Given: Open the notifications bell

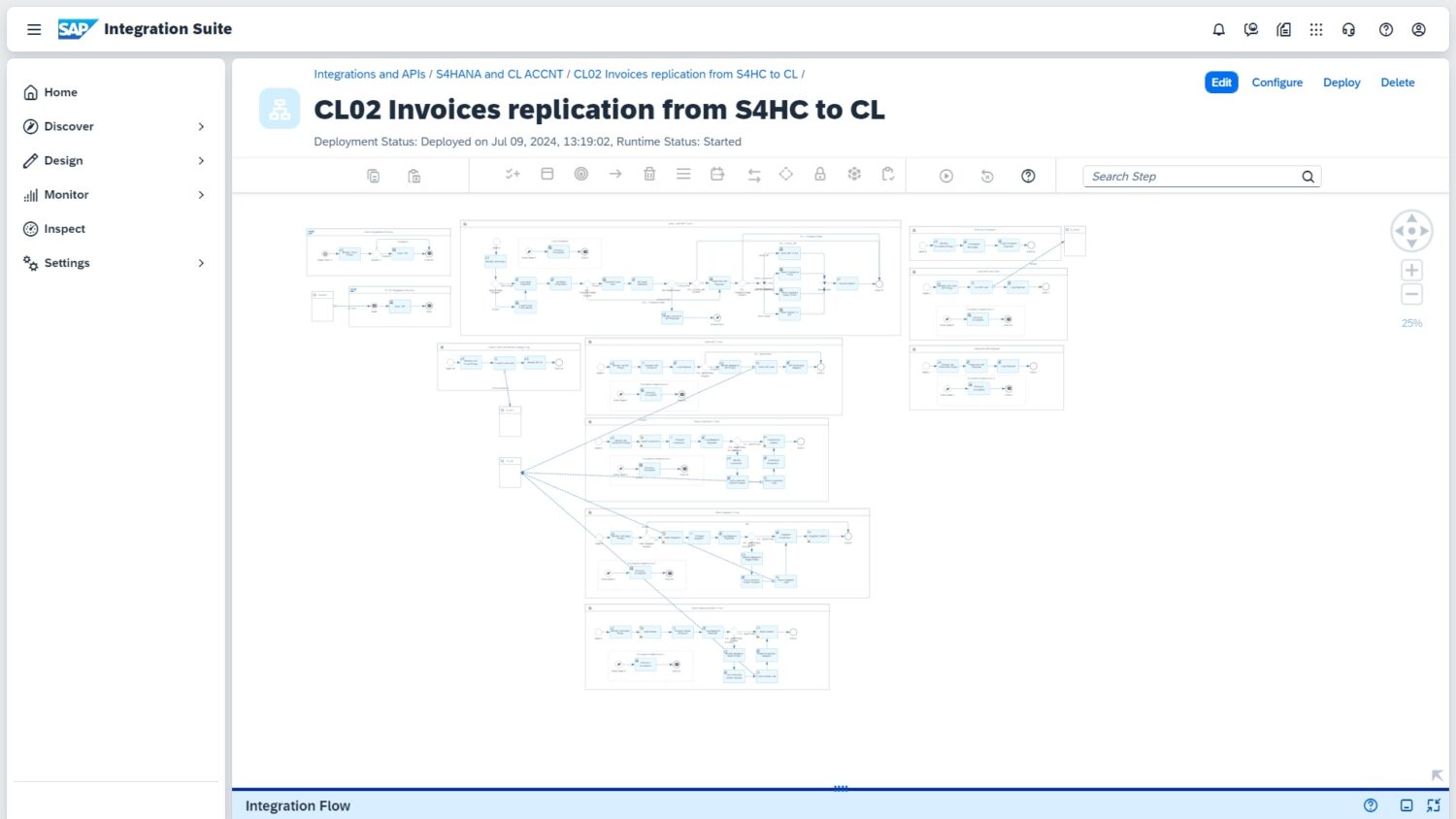Looking at the screenshot, I should pos(1218,30).
